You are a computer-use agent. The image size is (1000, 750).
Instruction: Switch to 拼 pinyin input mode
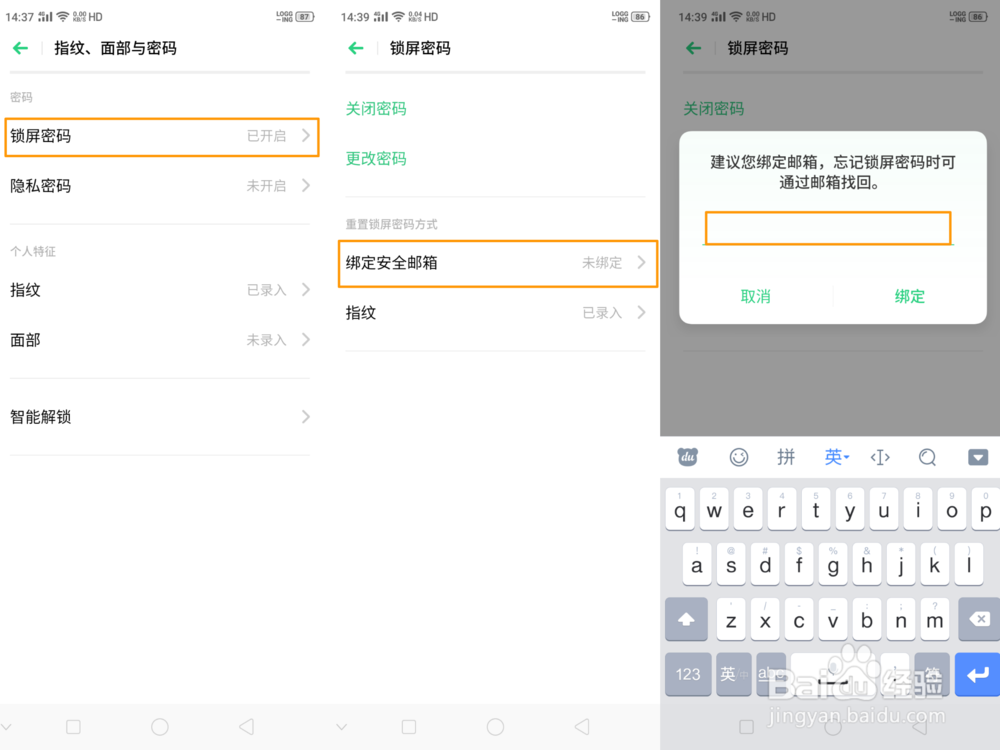point(786,457)
